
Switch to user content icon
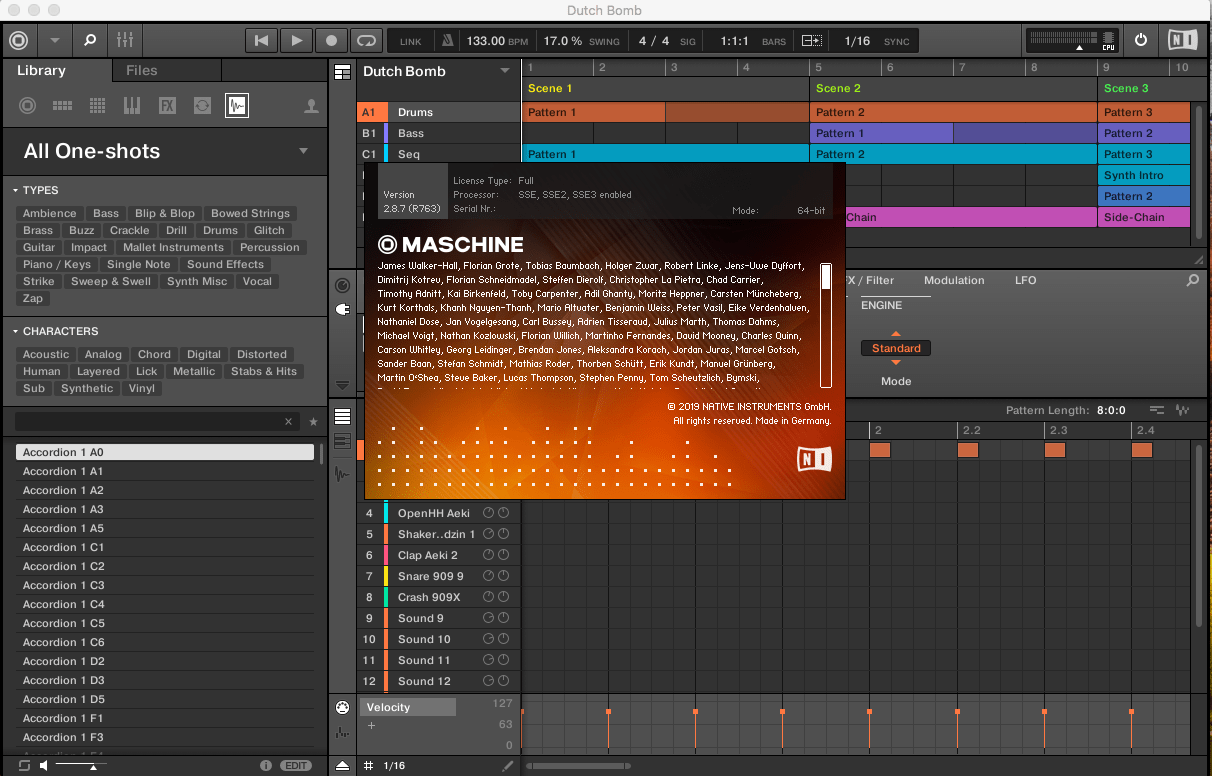click(311, 106)
